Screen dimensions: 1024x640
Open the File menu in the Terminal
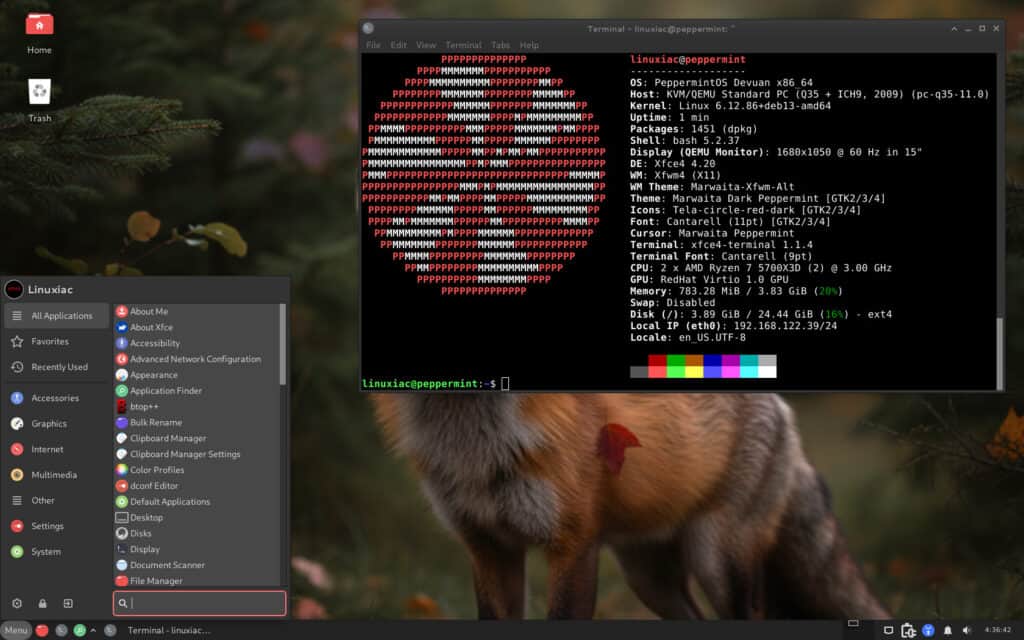pos(374,45)
